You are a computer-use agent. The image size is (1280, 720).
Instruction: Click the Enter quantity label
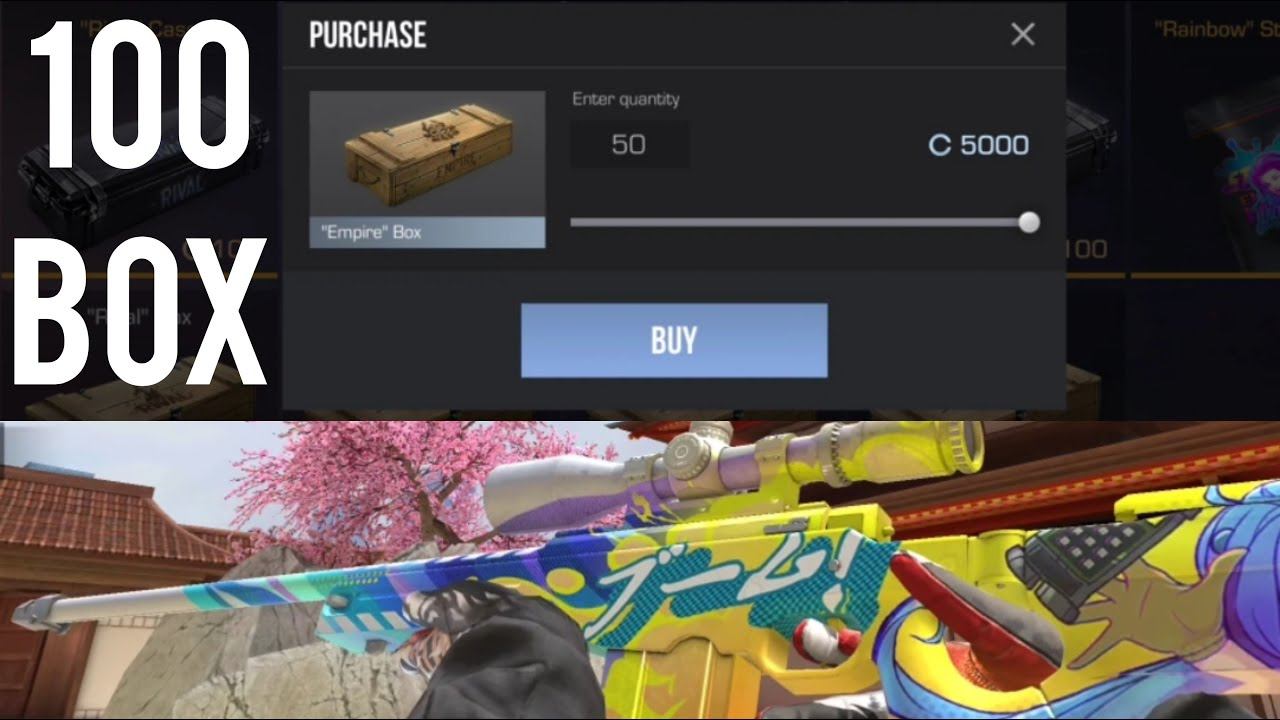pos(626,99)
